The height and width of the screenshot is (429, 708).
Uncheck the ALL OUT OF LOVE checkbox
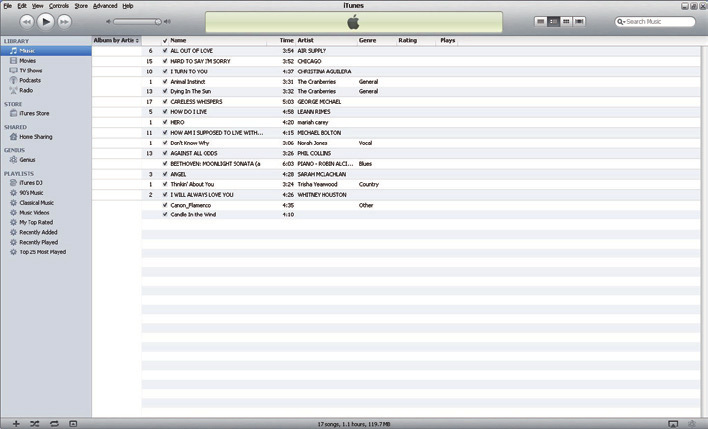click(x=165, y=51)
